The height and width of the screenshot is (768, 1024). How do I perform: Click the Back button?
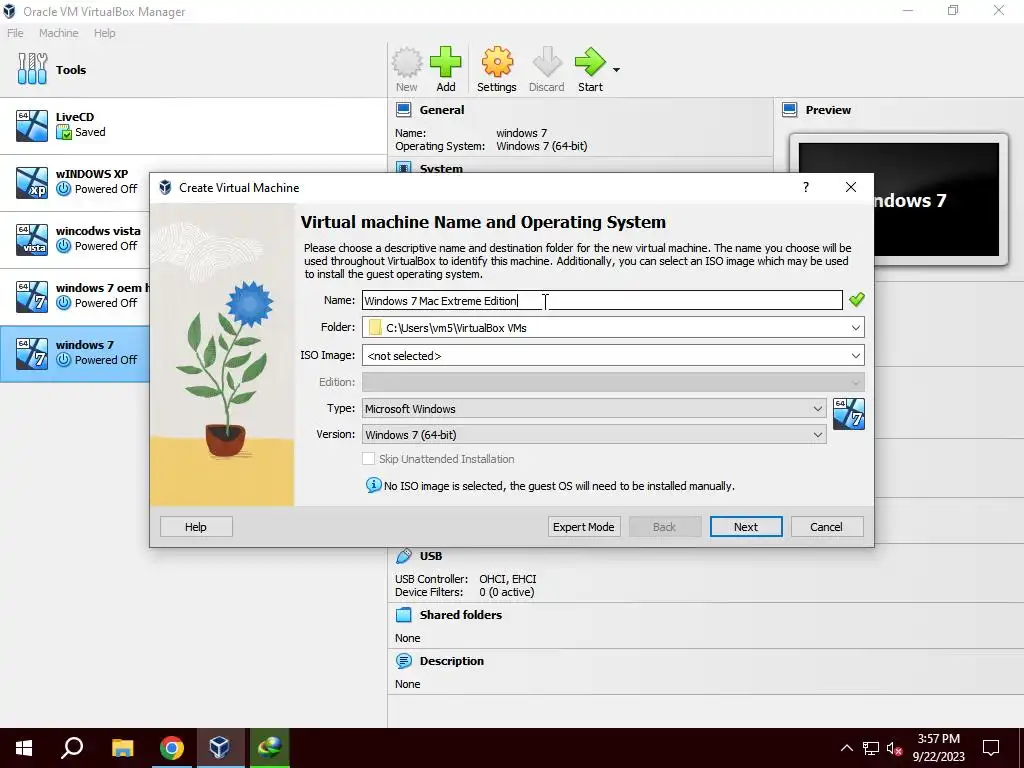tap(665, 527)
